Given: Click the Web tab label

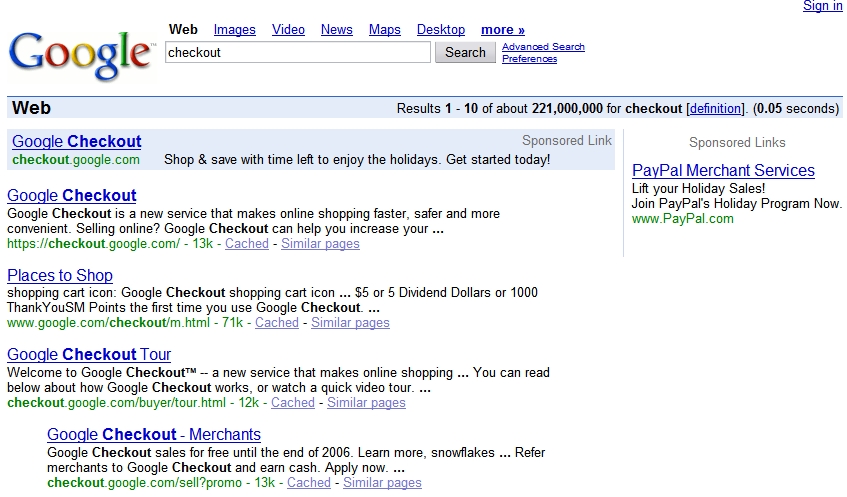Looking at the screenshot, I should (x=183, y=30).
